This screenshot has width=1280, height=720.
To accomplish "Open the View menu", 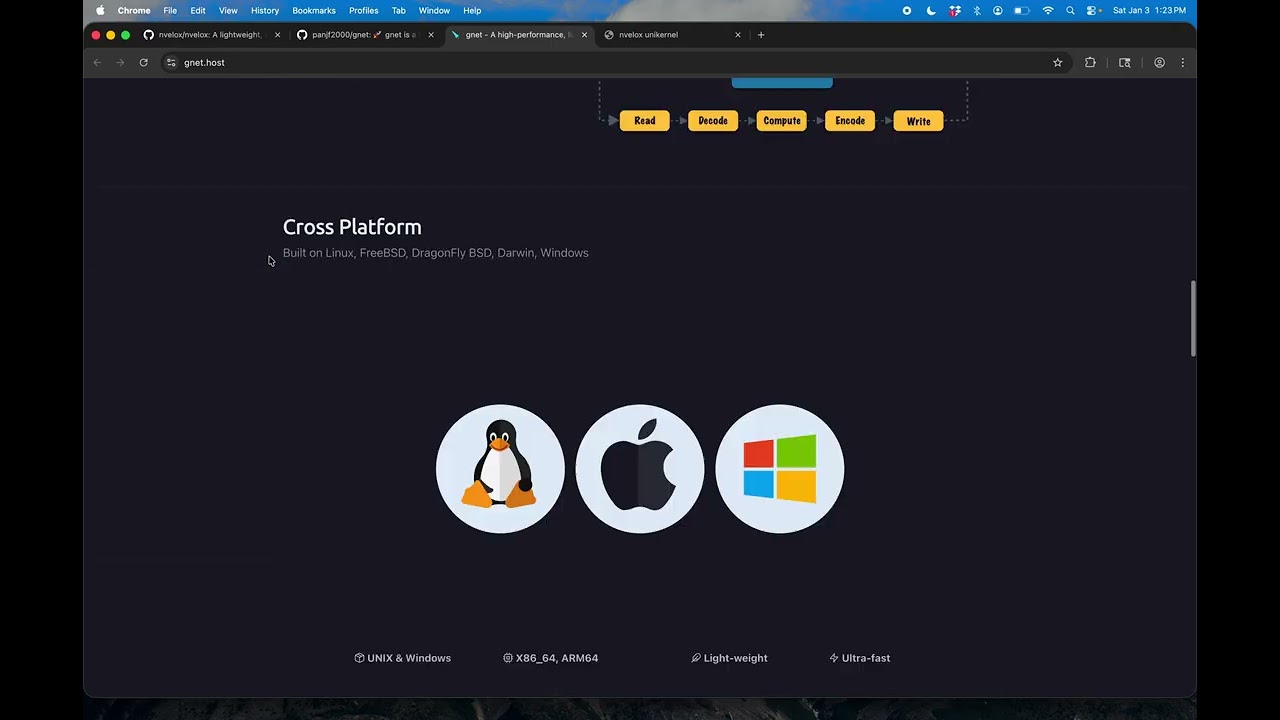I will click(x=228, y=10).
